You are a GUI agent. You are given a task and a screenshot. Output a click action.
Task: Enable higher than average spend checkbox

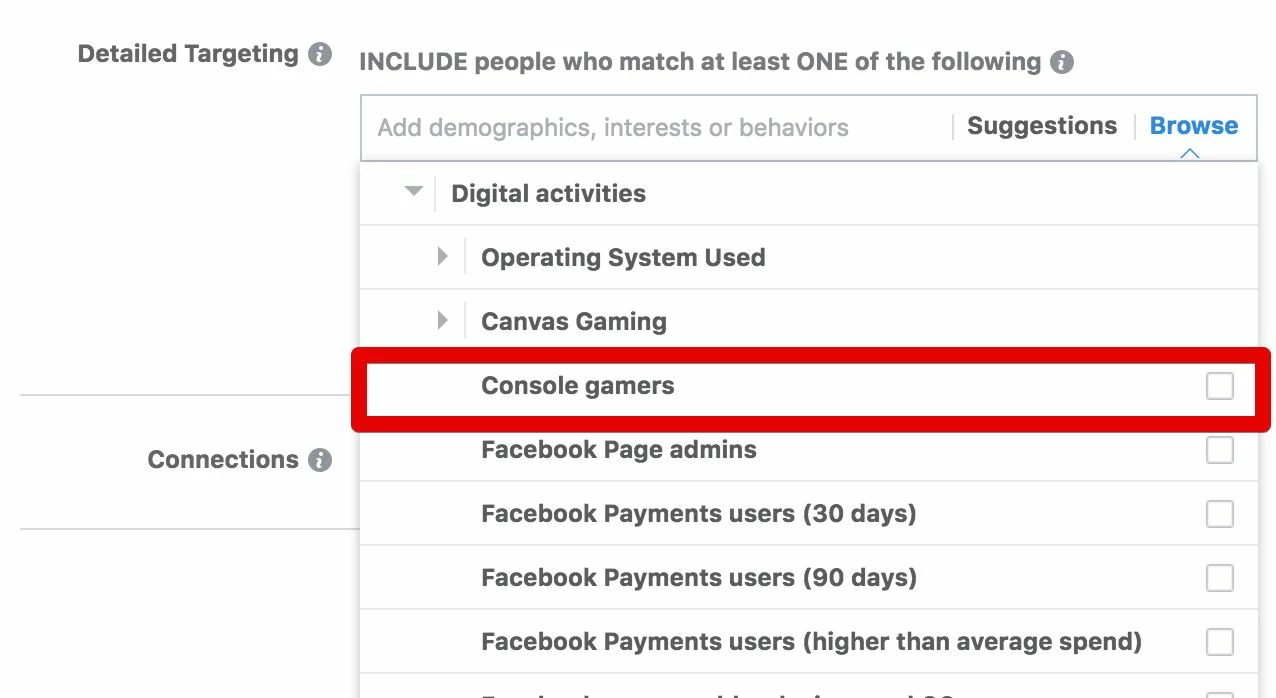(x=1220, y=642)
